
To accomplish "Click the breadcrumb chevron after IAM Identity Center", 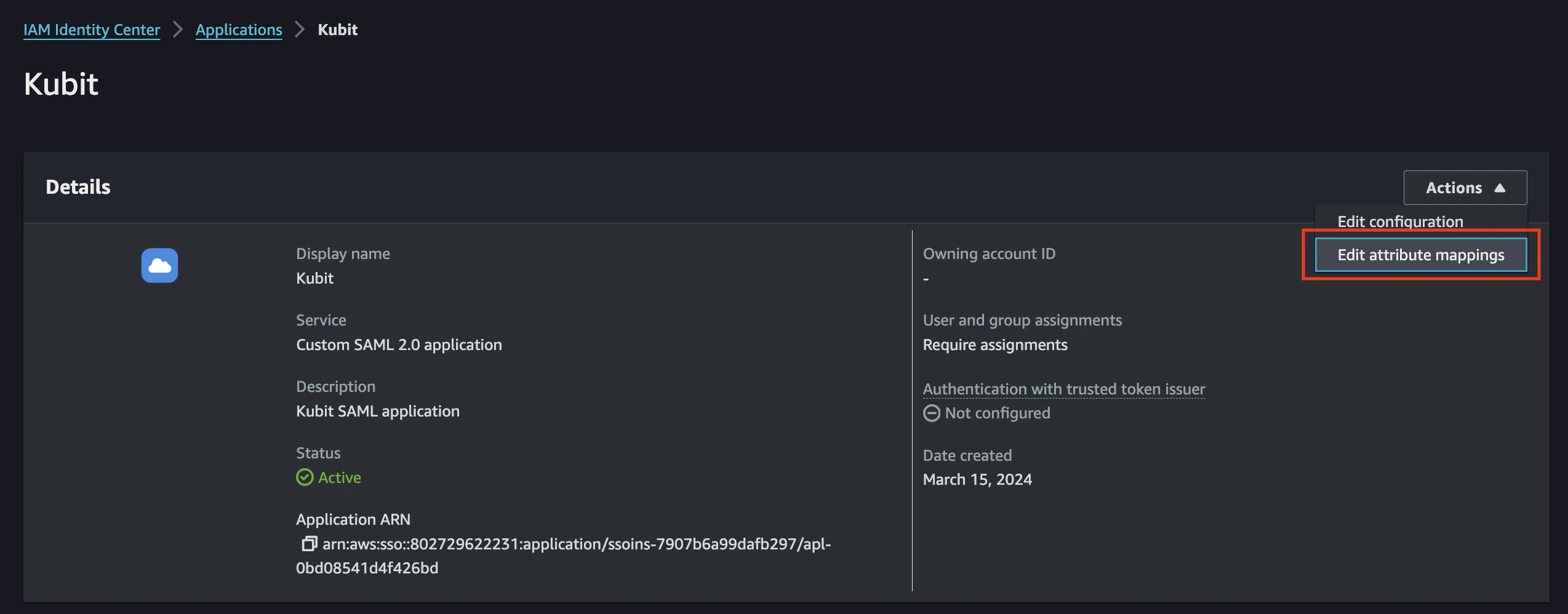I will [178, 30].
